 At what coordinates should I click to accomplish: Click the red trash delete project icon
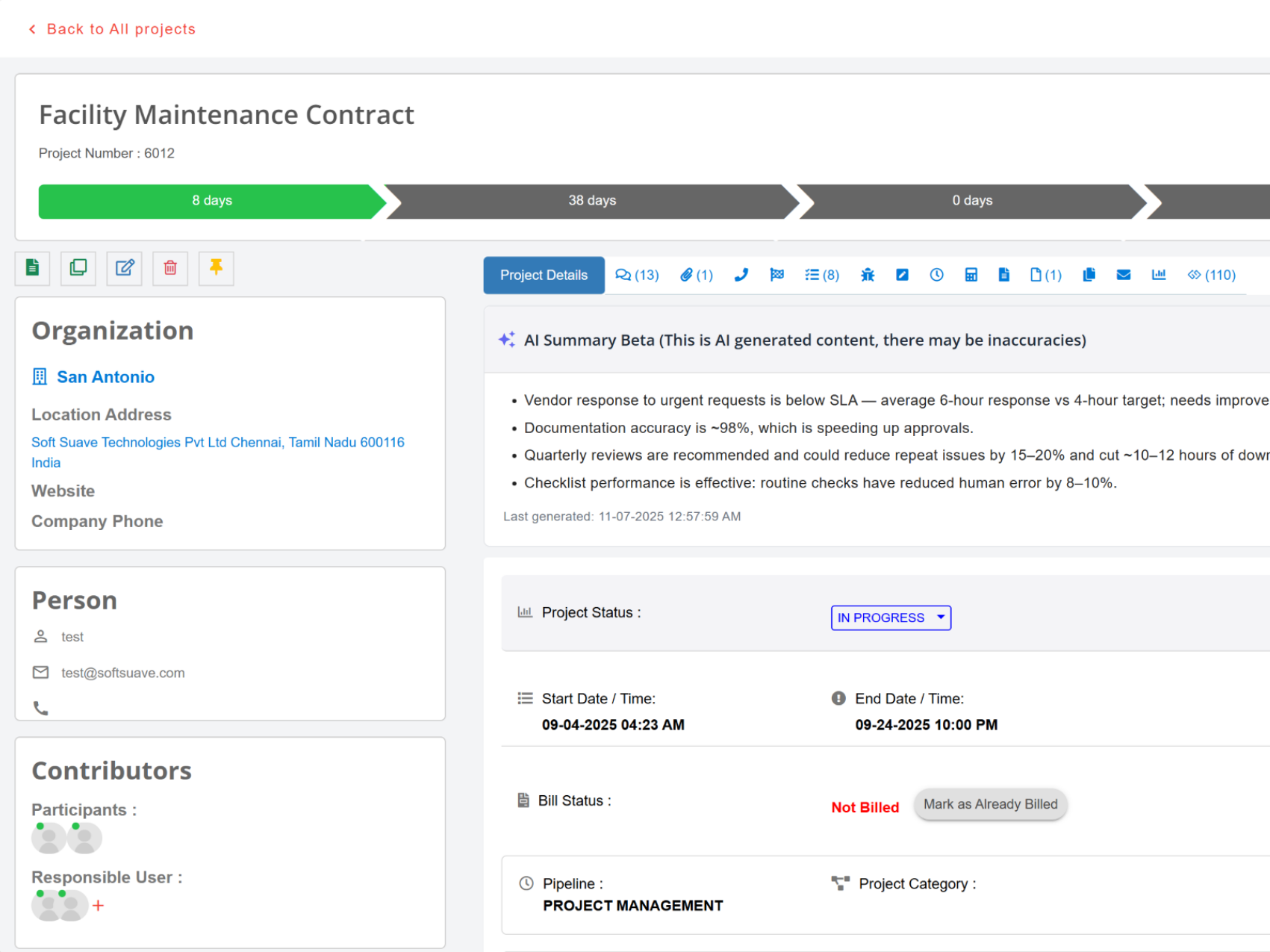pyautogui.click(x=170, y=268)
